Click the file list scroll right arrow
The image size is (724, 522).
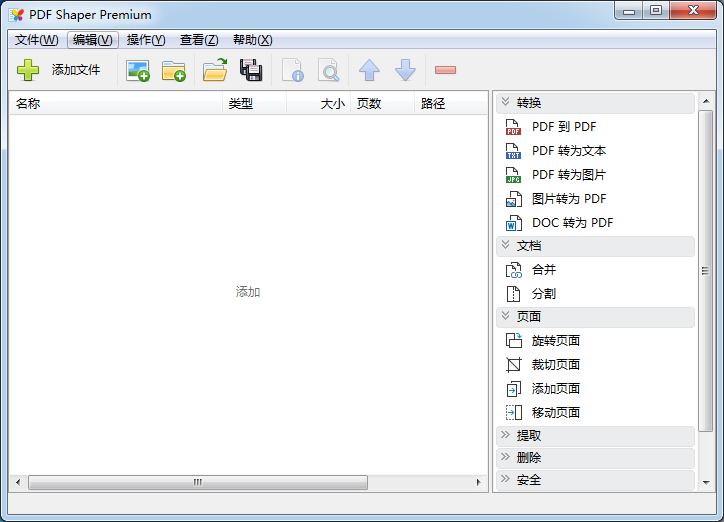[478, 483]
